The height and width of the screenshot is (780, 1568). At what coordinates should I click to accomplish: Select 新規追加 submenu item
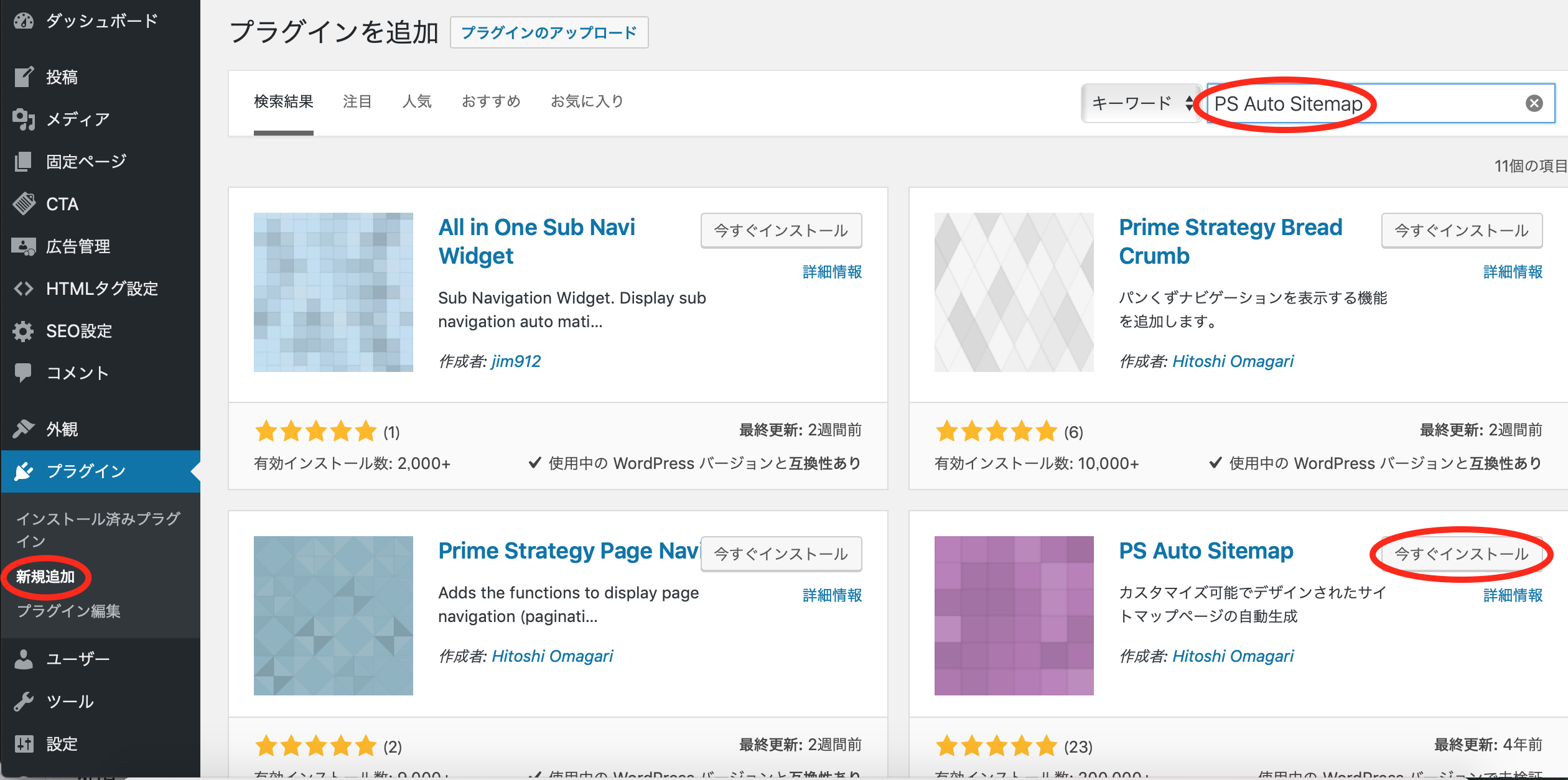[x=45, y=577]
